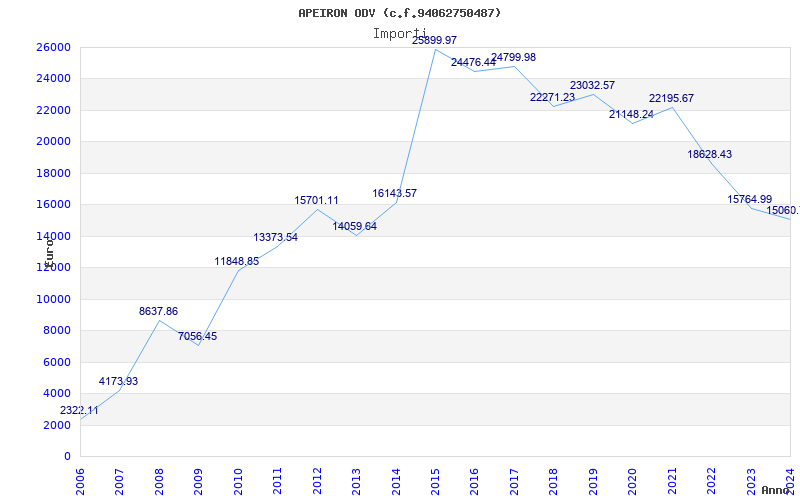
Task: Select the data label 13373.54
Action: [276, 237]
